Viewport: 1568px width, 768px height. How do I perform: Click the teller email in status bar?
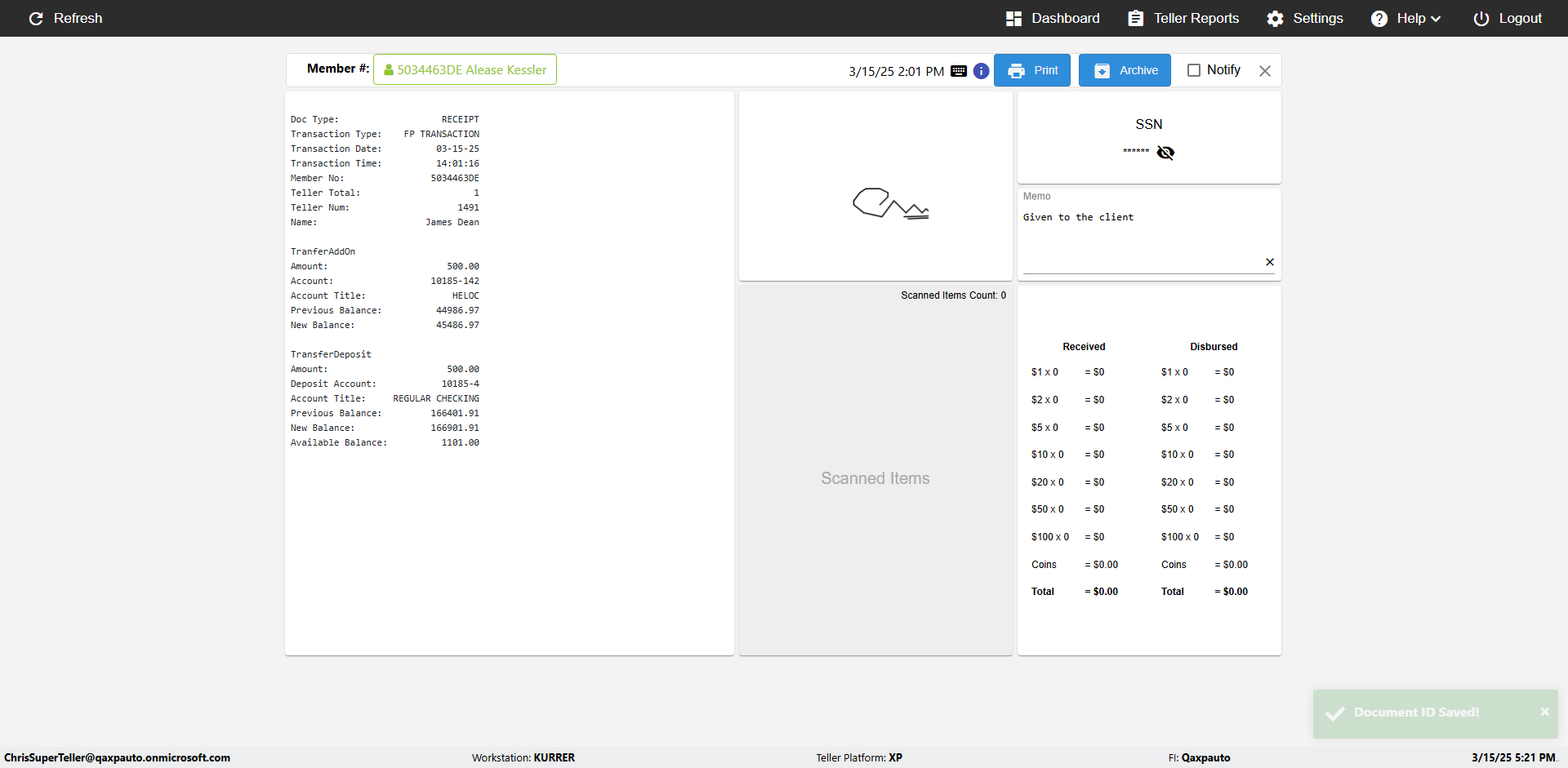tap(117, 757)
